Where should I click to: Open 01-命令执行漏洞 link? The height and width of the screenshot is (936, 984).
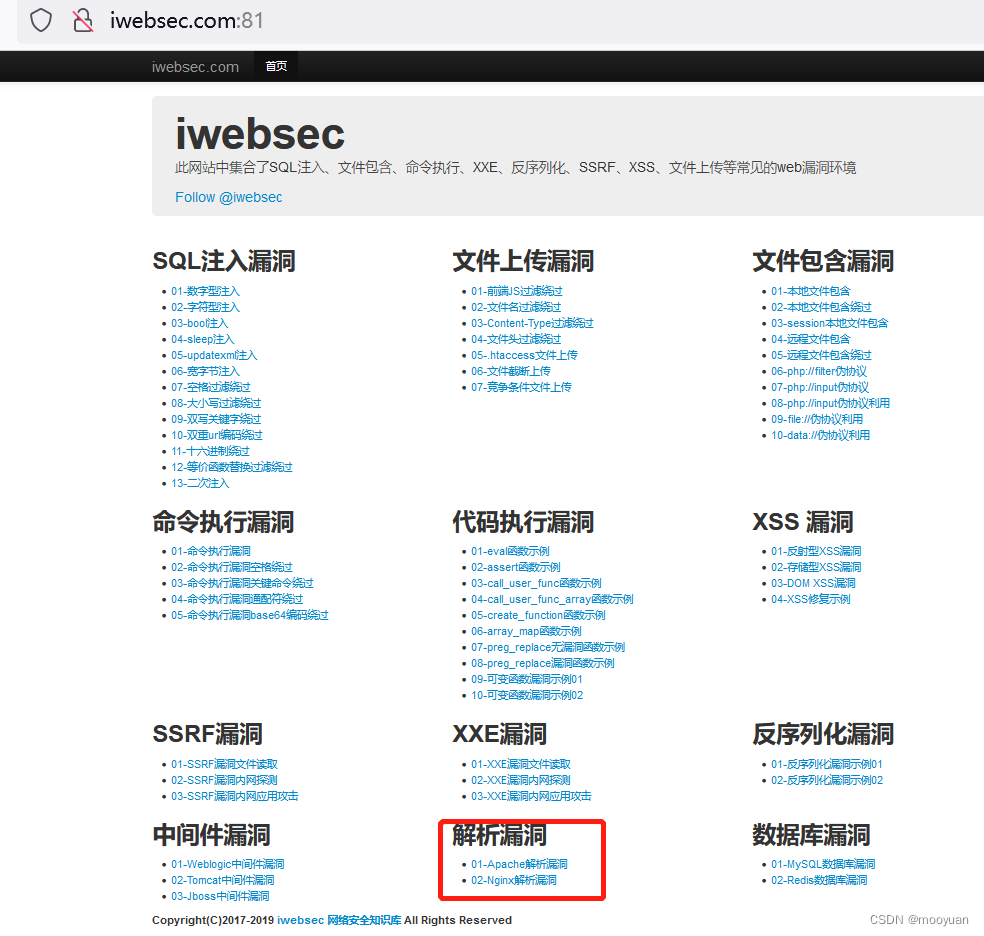click(x=211, y=551)
